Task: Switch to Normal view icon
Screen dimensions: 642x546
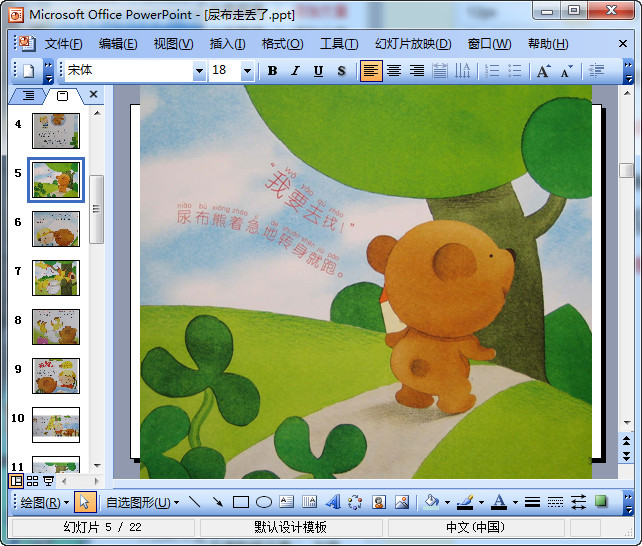Action: pos(16,481)
